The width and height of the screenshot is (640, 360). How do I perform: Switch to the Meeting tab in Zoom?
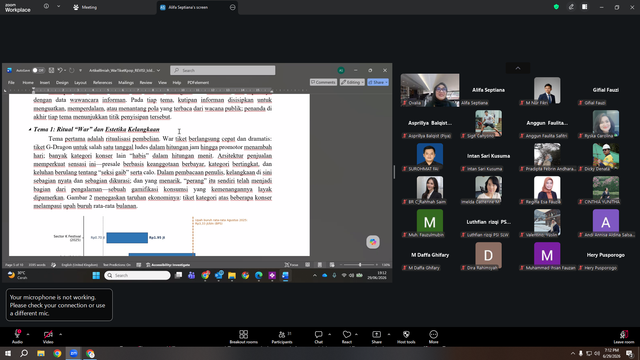pyautogui.click(x=85, y=7)
